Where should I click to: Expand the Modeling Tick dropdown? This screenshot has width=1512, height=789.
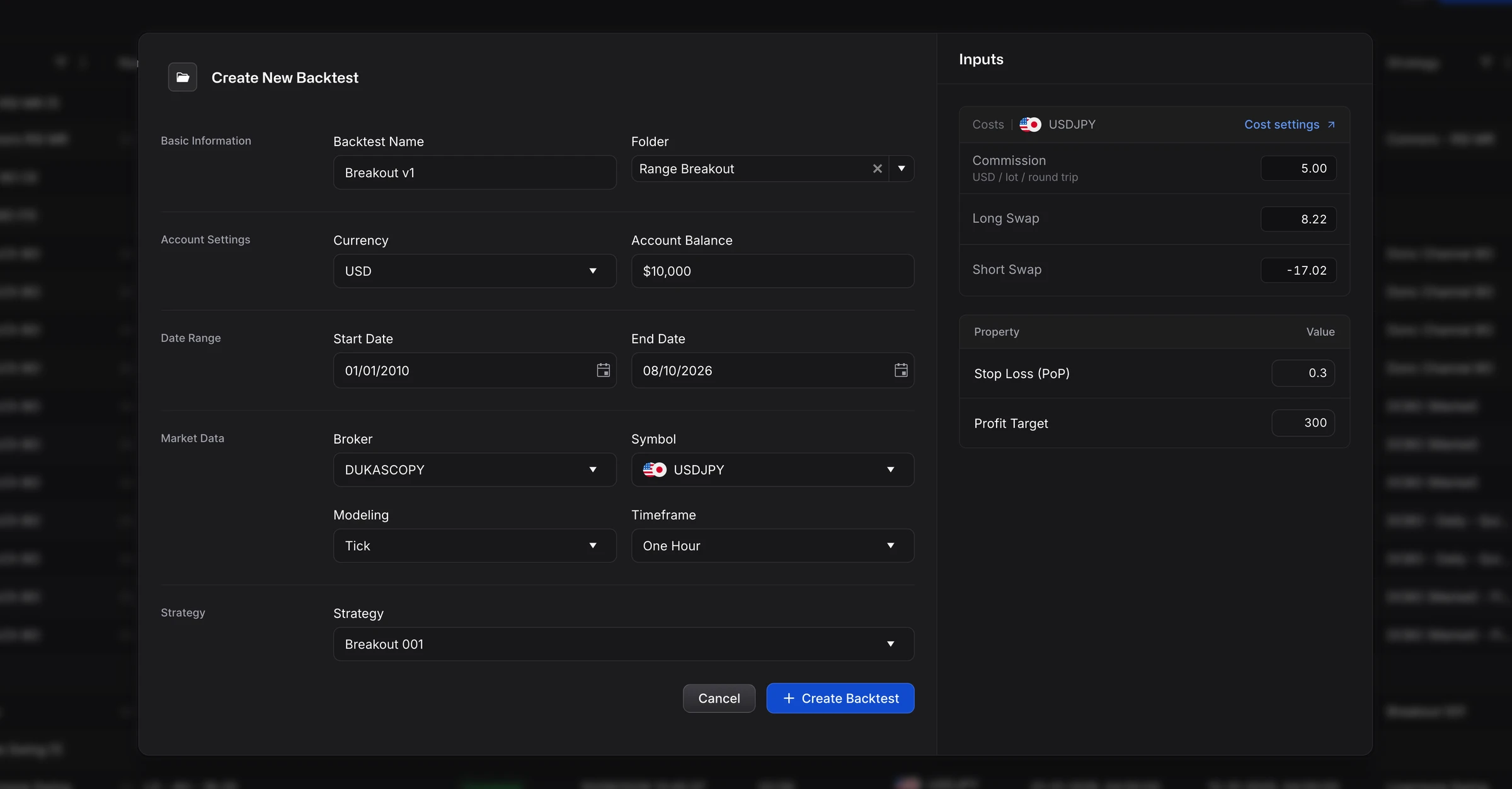coord(474,546)
